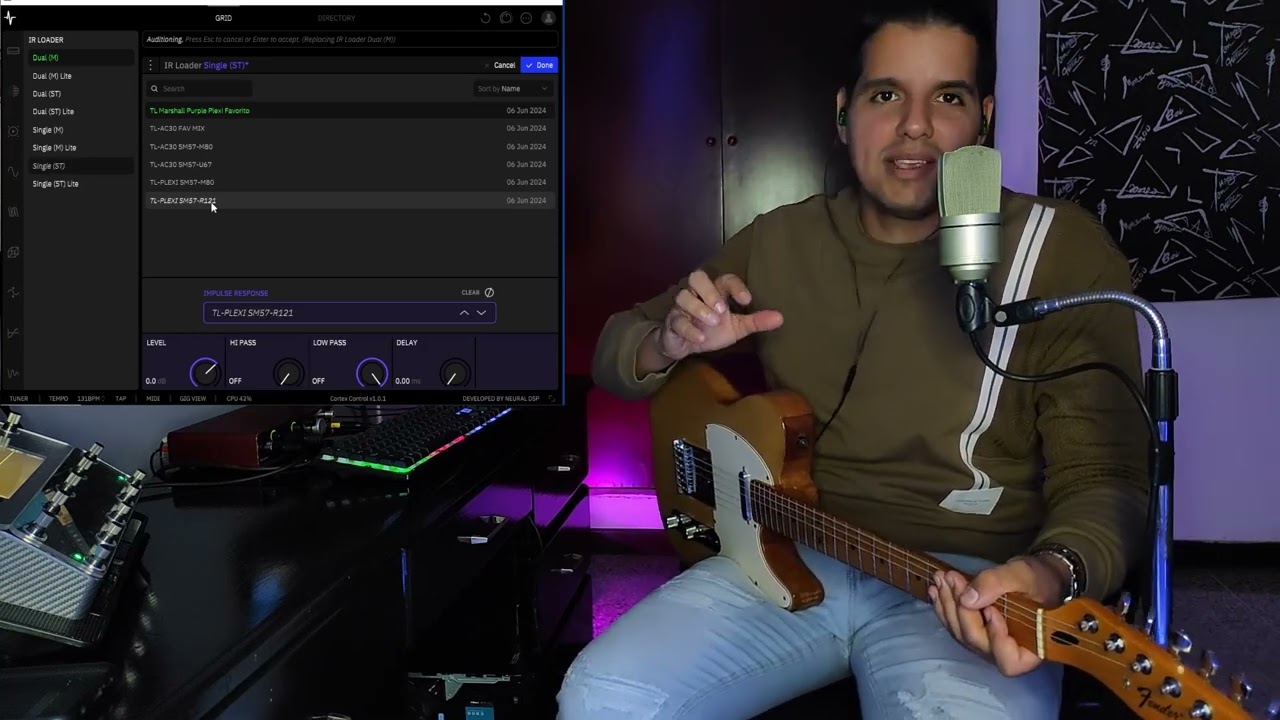Select the half-circle sidebar category icon
The image size is (1280, 720).
coord(13,91)
